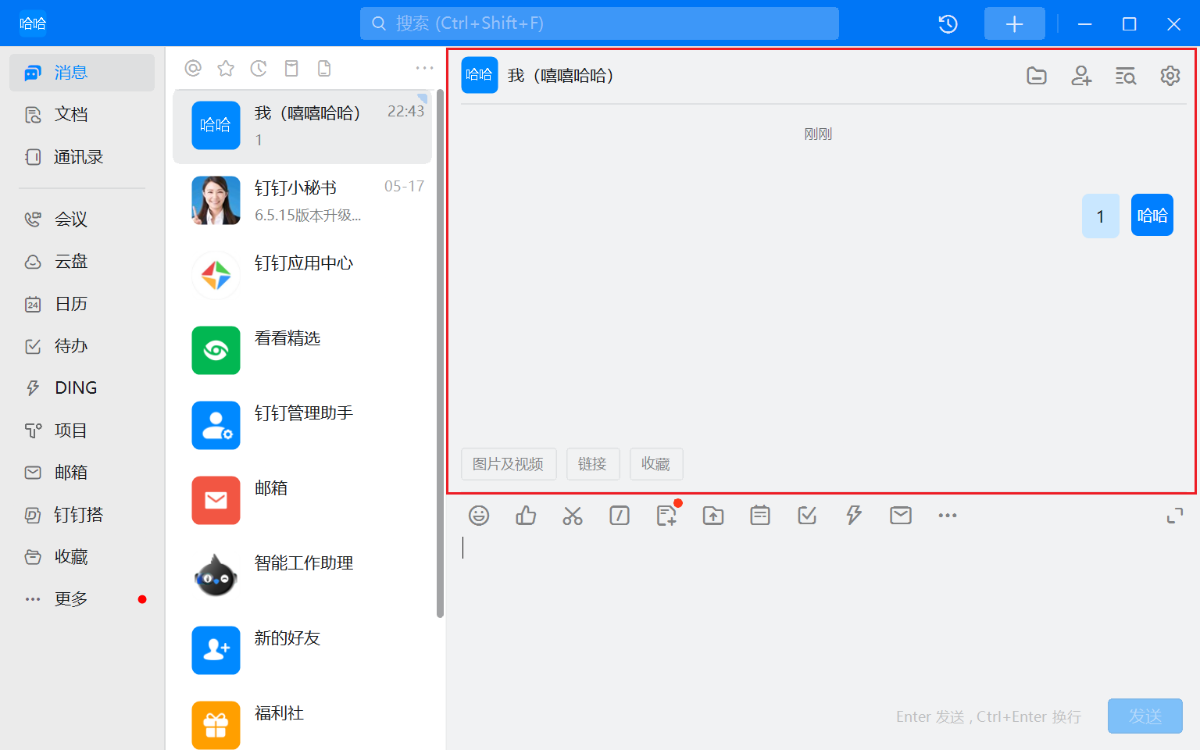
Task: Open 钉钉应用中心 conversation
Action: click(302, 276)
